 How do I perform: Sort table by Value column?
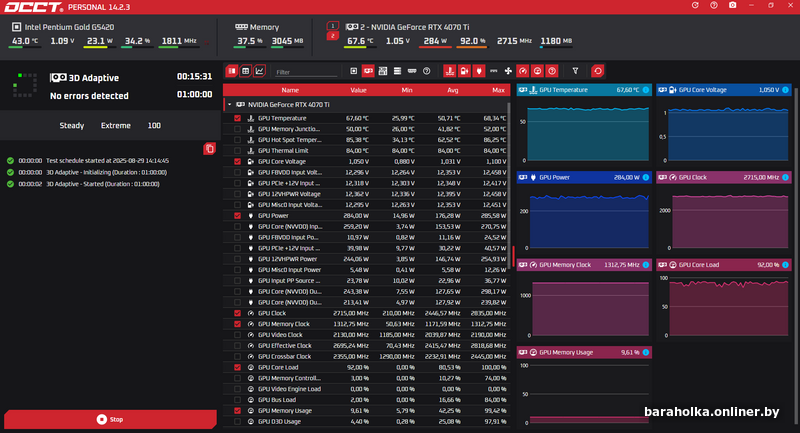click(358, 90)
